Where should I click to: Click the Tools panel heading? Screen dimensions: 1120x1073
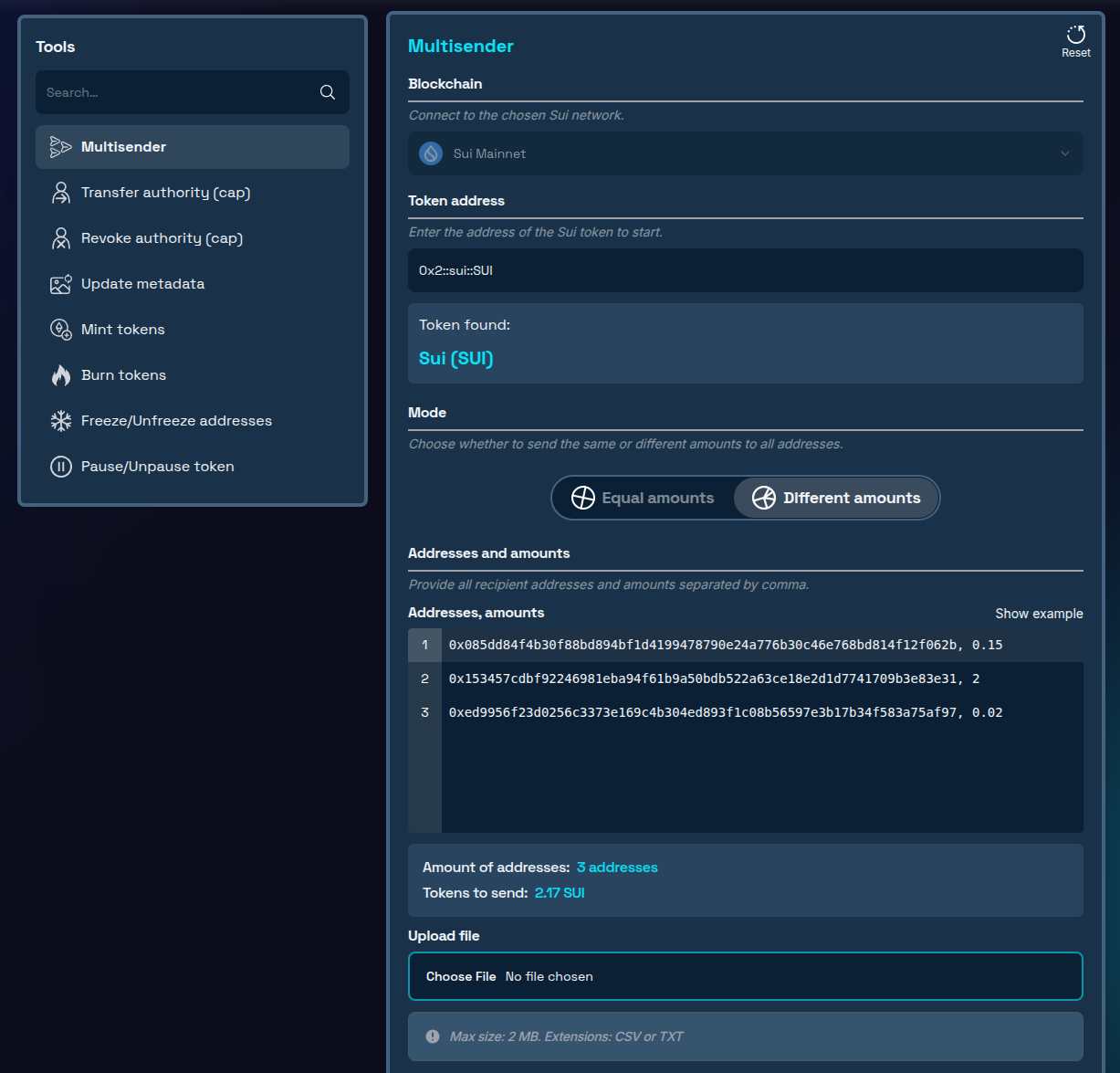tap(56, 47)
